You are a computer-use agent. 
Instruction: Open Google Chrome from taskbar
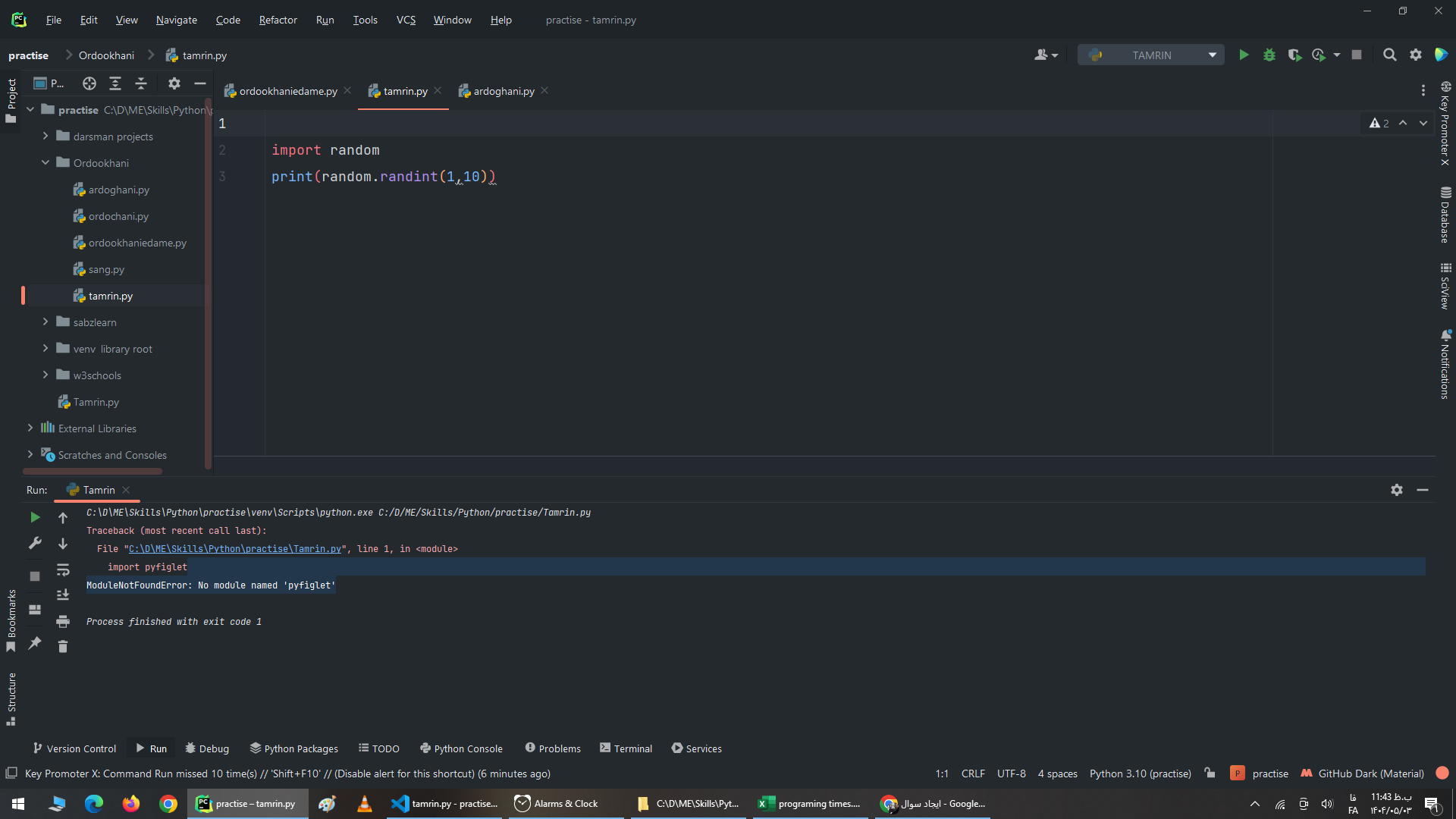168,804
